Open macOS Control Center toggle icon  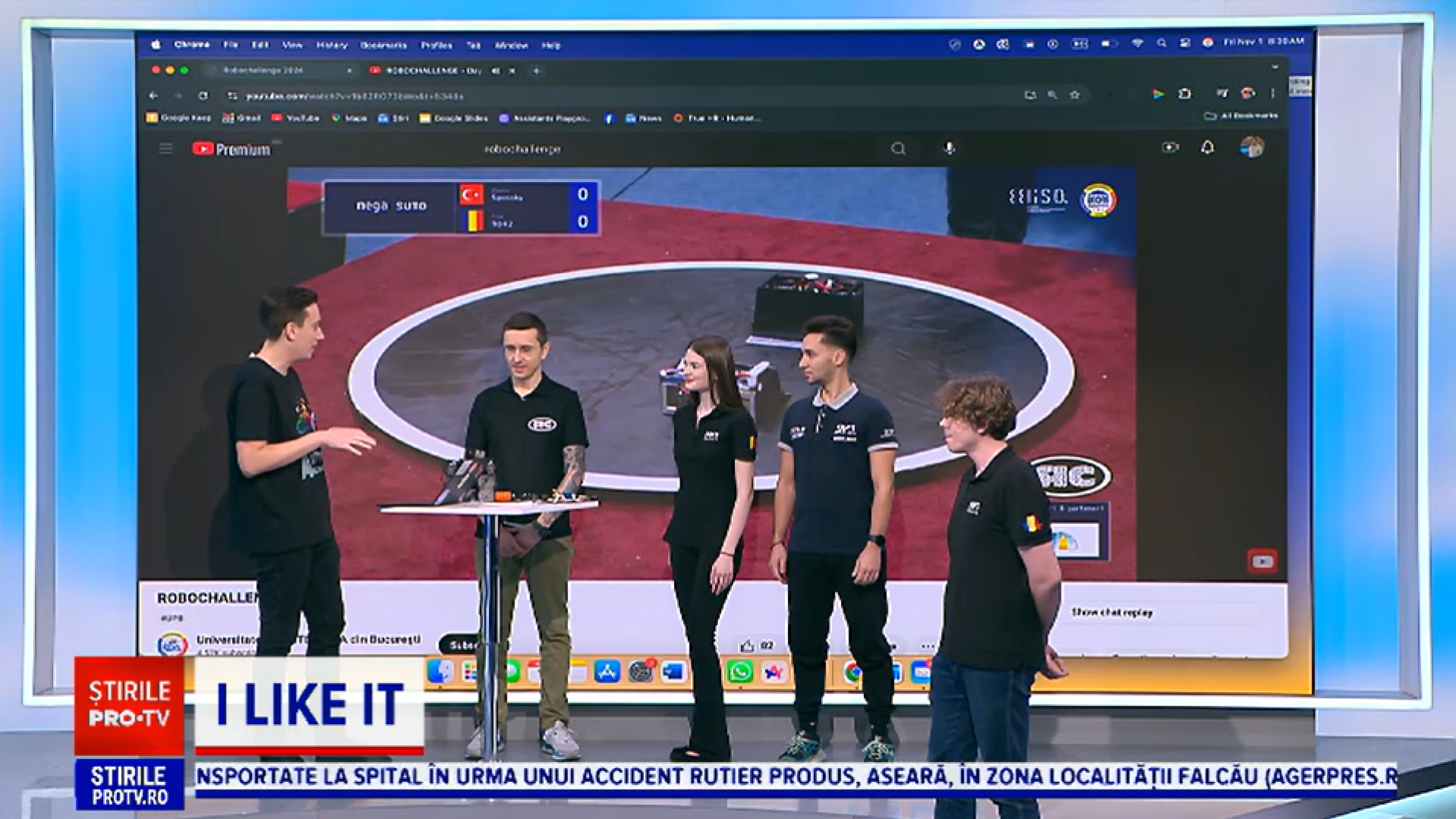1185,44
